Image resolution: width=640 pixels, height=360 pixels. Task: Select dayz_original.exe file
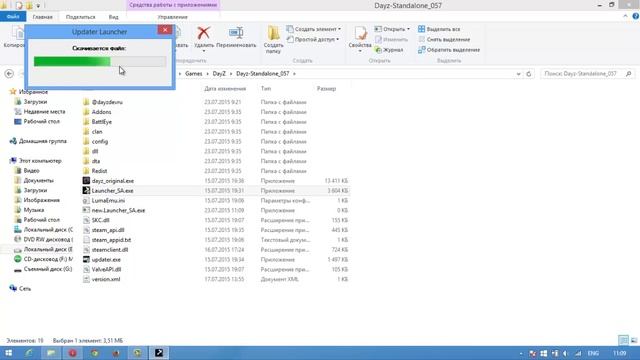point(113,181)
